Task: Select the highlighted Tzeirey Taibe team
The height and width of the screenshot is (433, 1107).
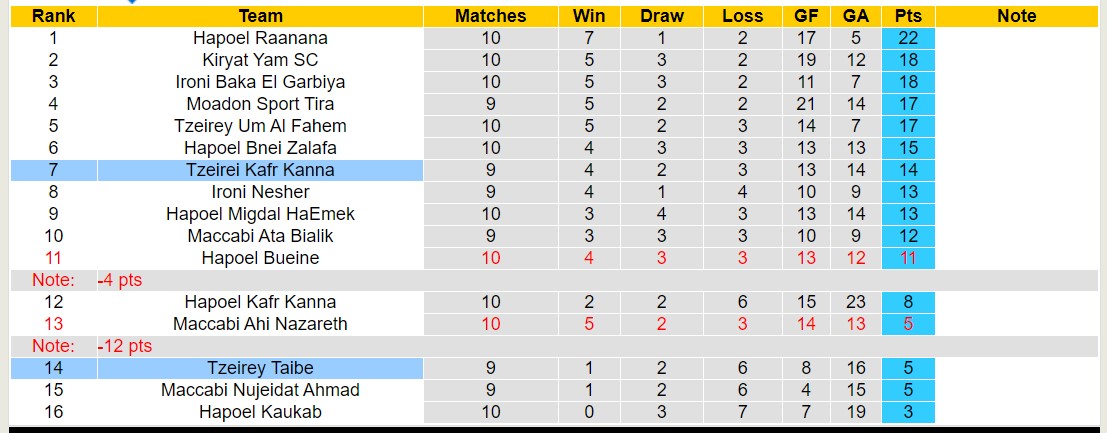Action: (260, 368)
